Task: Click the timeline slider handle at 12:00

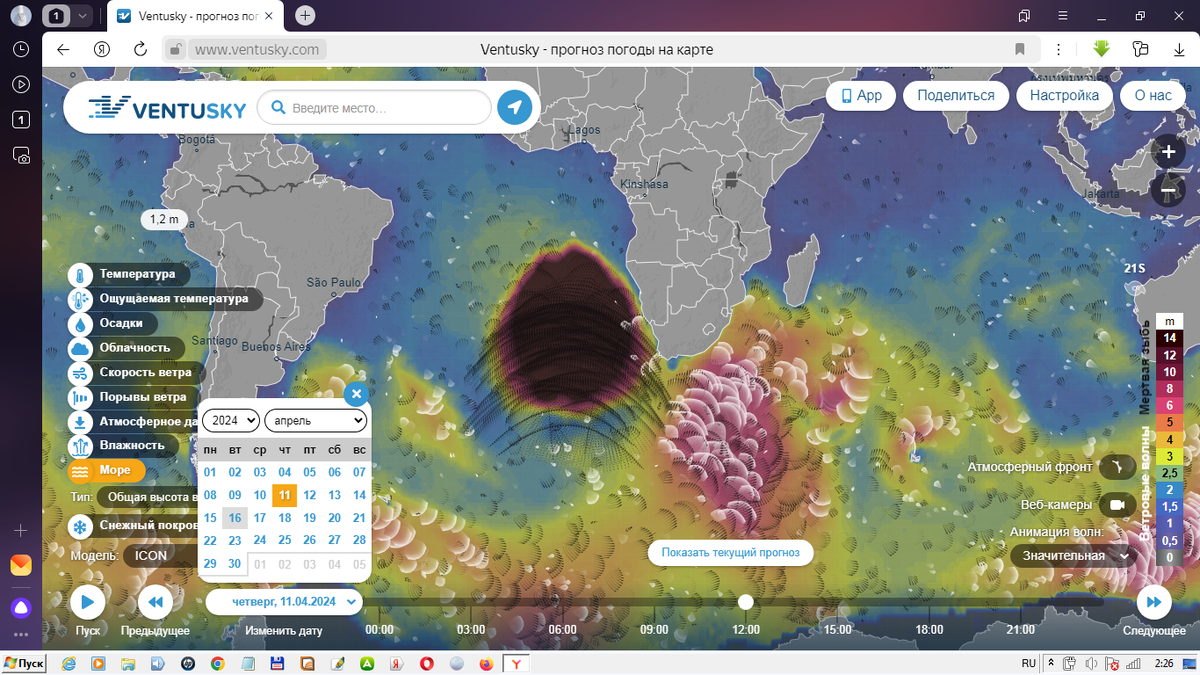Action: tap(746, 602)
